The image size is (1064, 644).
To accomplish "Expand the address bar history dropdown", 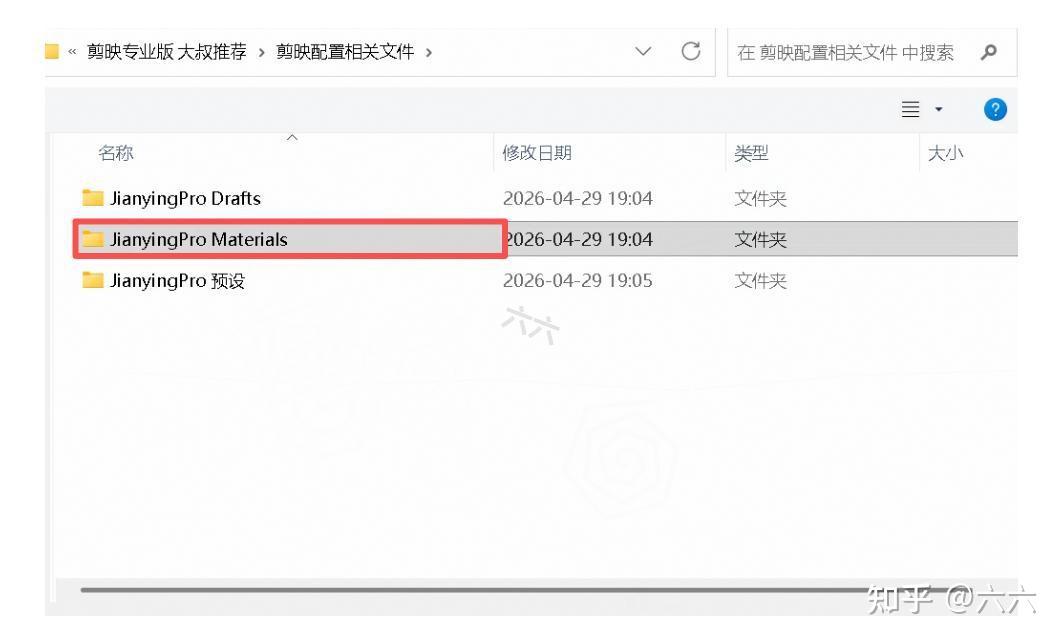I will [x=643, y=52].
